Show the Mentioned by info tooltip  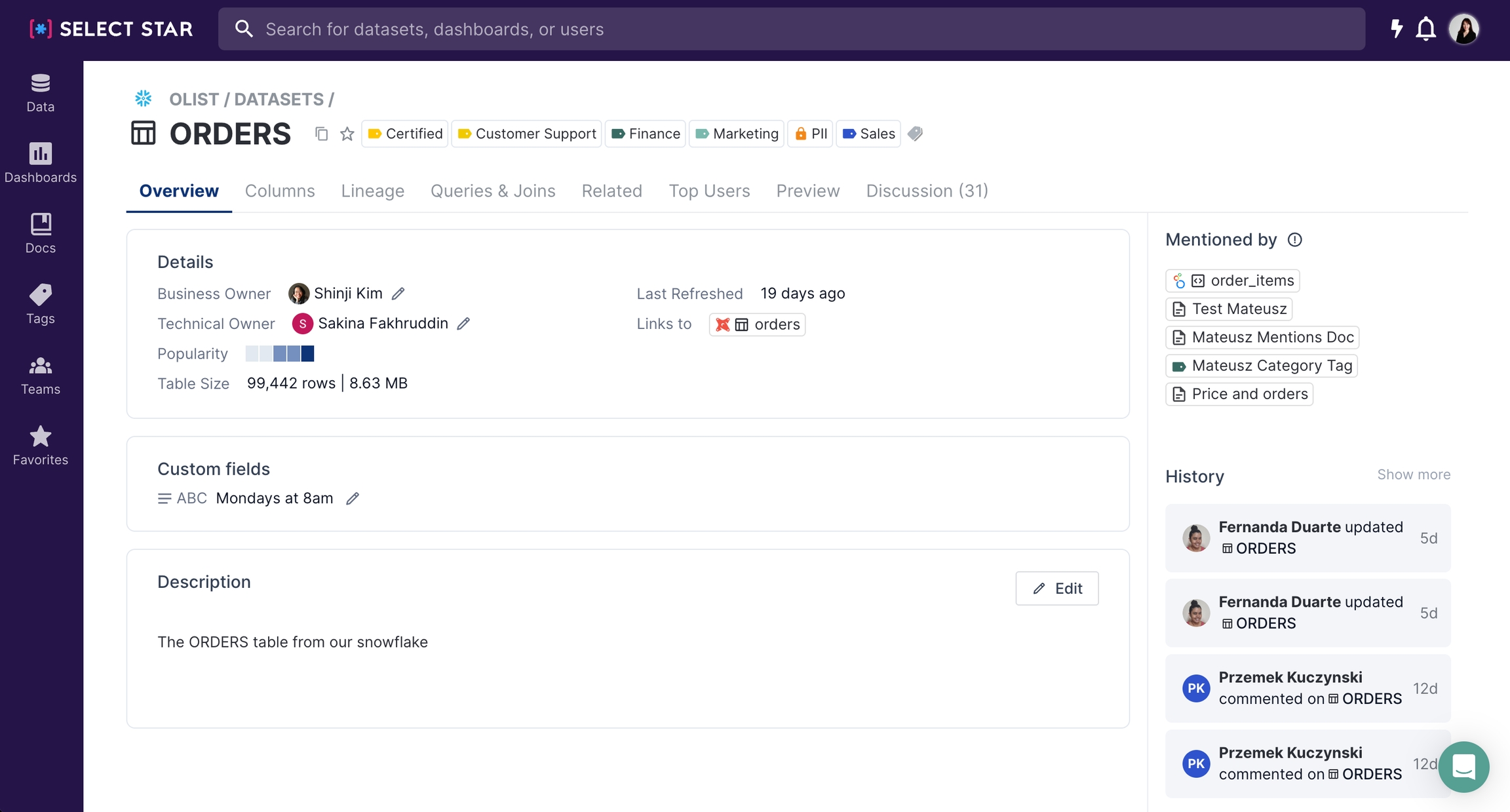[x=1294, y=240]
